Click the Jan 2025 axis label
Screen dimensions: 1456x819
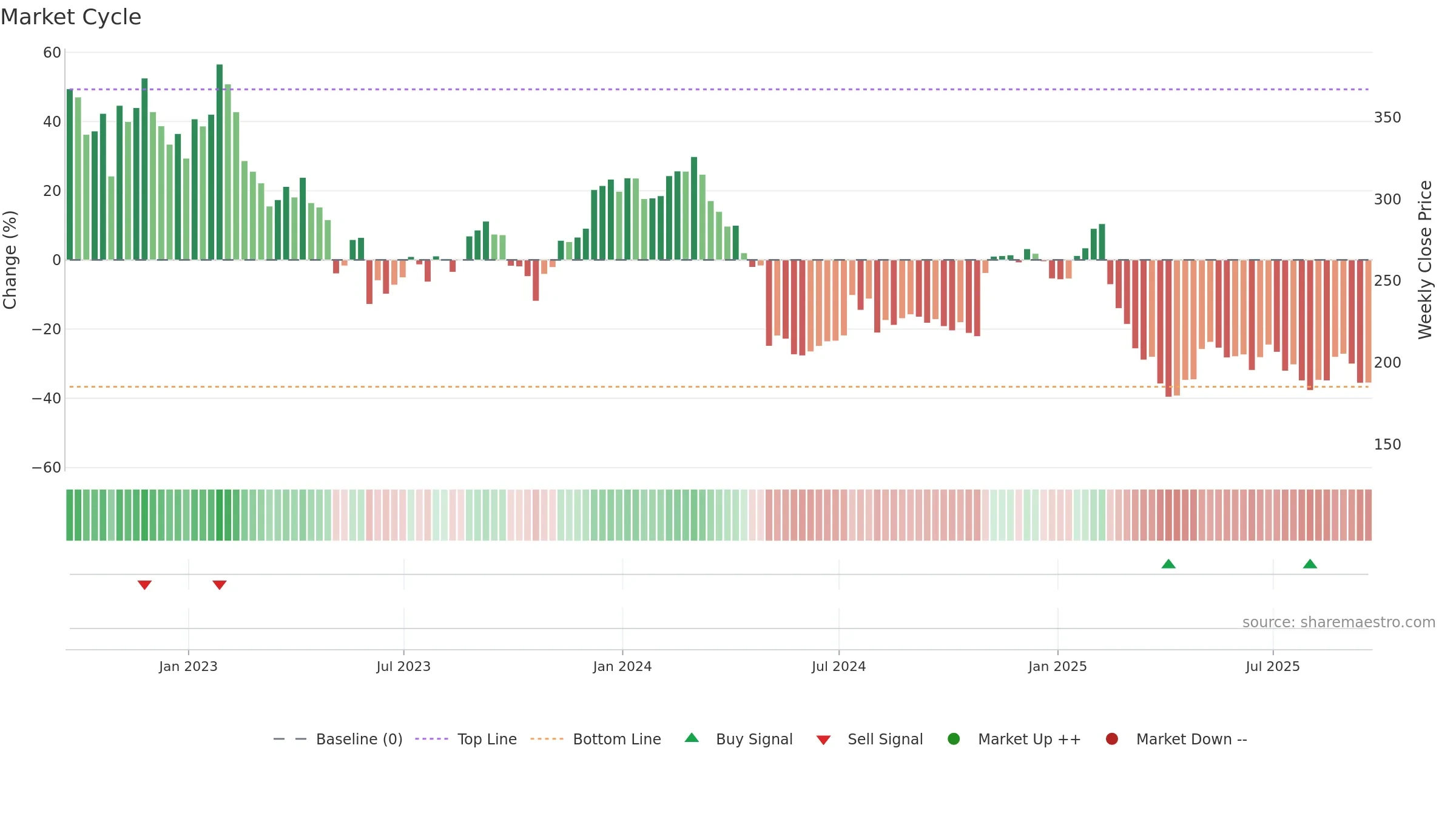1057,666
